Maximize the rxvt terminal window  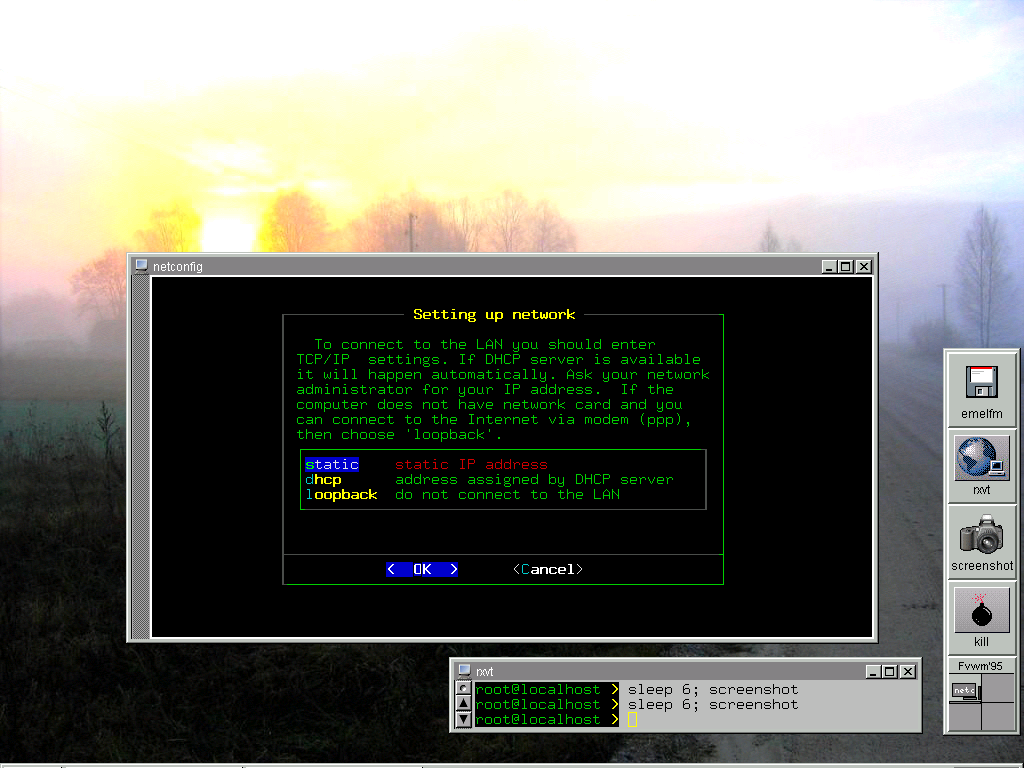[889, 671]
